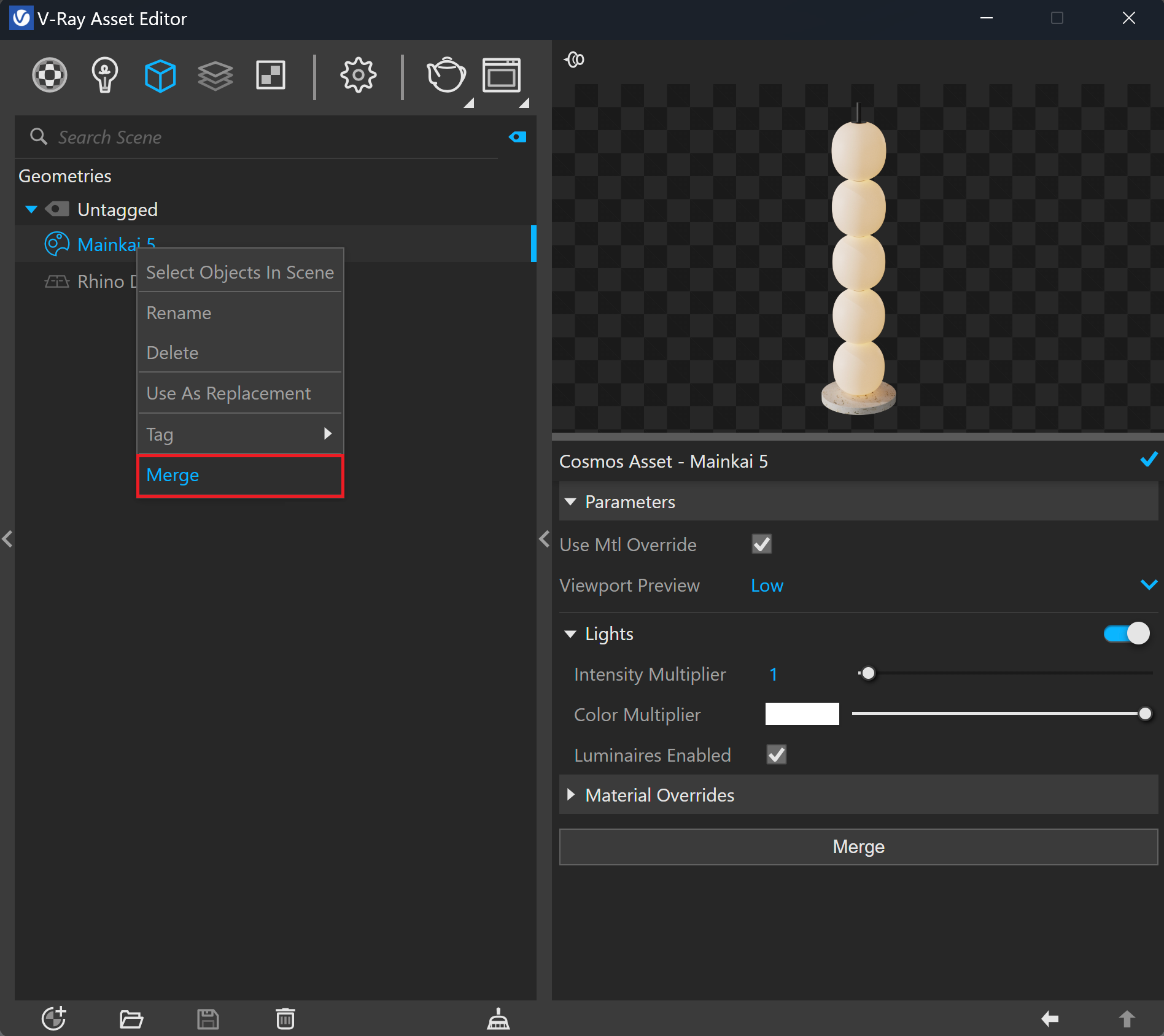Click the Color Multiplier white swatch
The width and height of the screenshot is (1164, 1036).
(802, 714)
